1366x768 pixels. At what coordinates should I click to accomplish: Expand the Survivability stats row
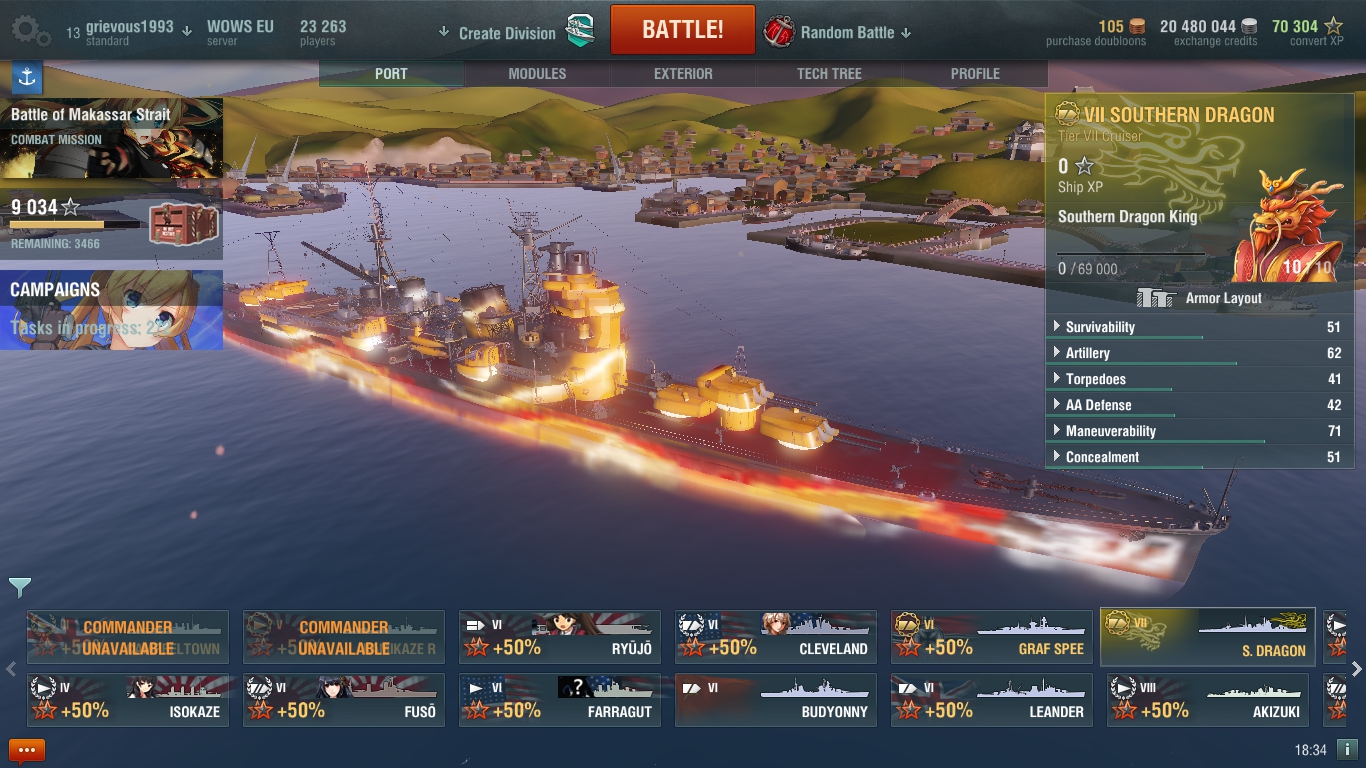tap(1199, 327)
